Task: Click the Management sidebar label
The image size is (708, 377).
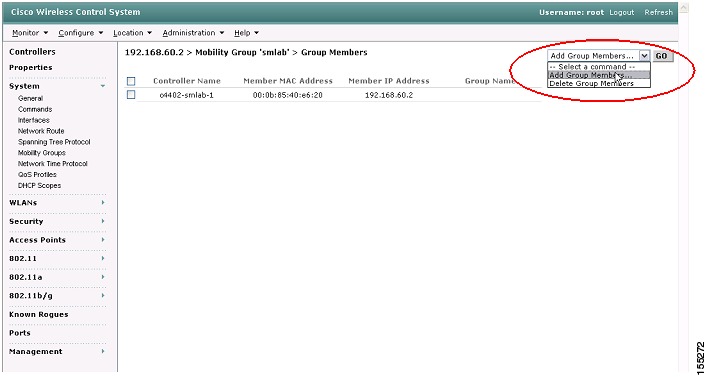Action: (x=36, y=351)
